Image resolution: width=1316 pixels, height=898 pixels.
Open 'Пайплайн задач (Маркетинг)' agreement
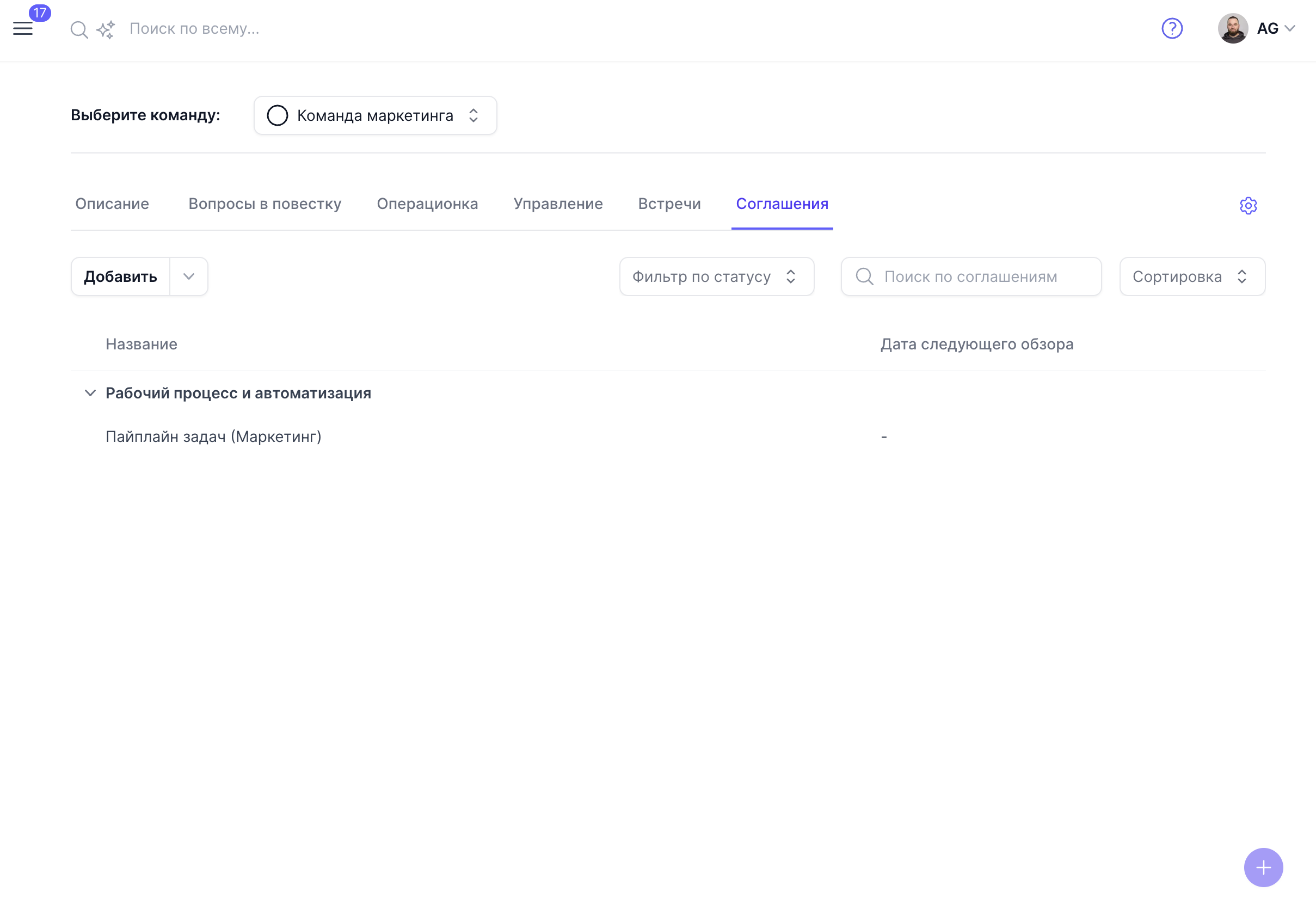click(213, 436)
